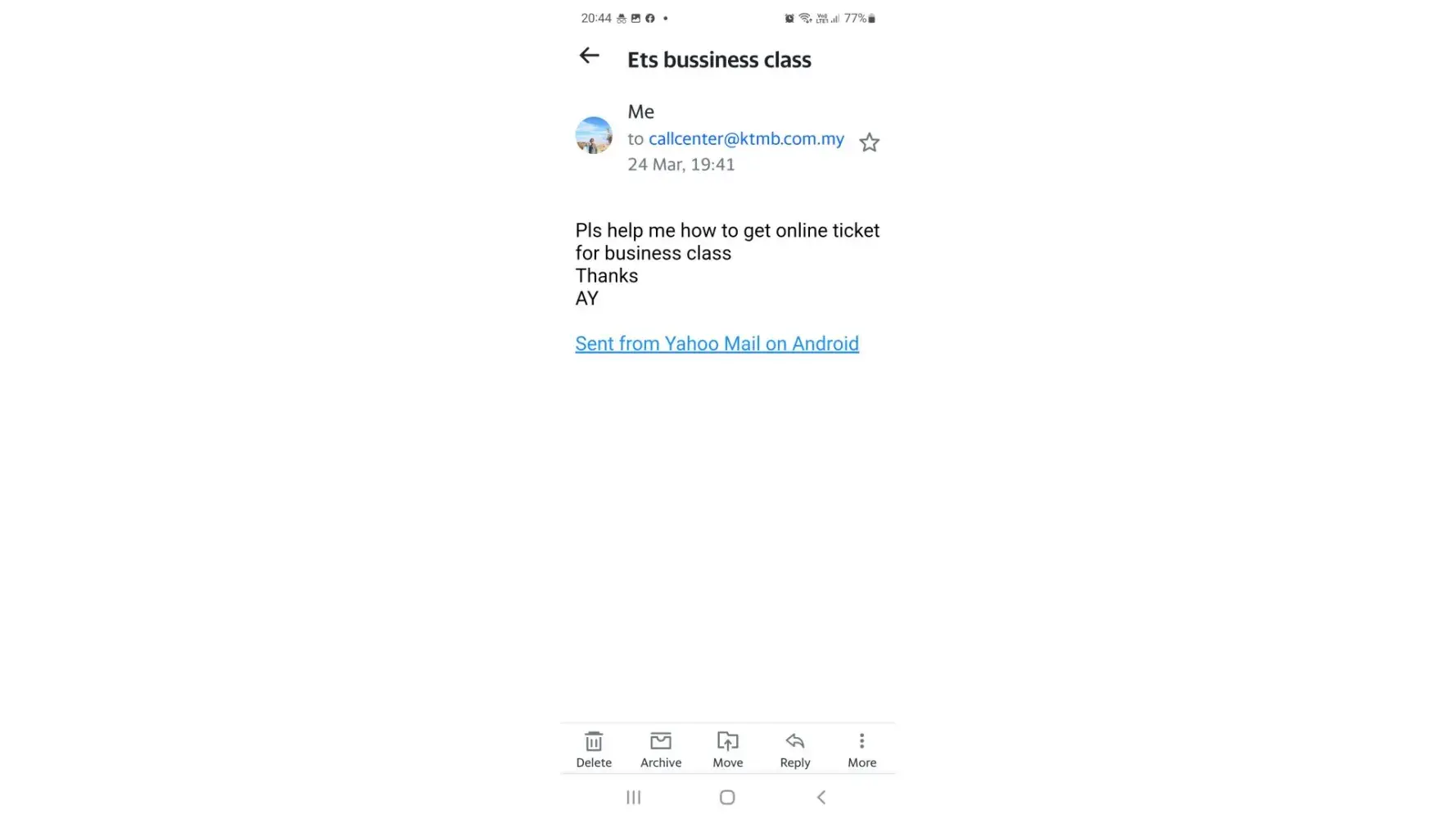
Task: Tap the battery 77% status indicator
Action: tap(860, 18)
